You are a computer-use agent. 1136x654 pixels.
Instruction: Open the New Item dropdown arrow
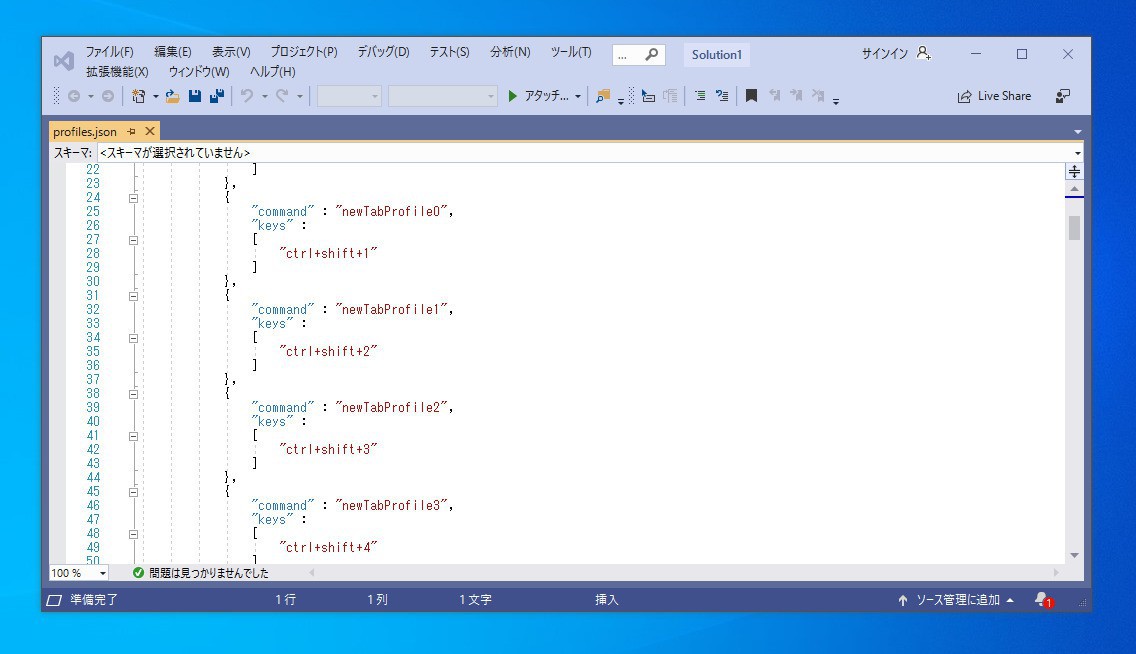pyautogui.click(x=155, y=96)
